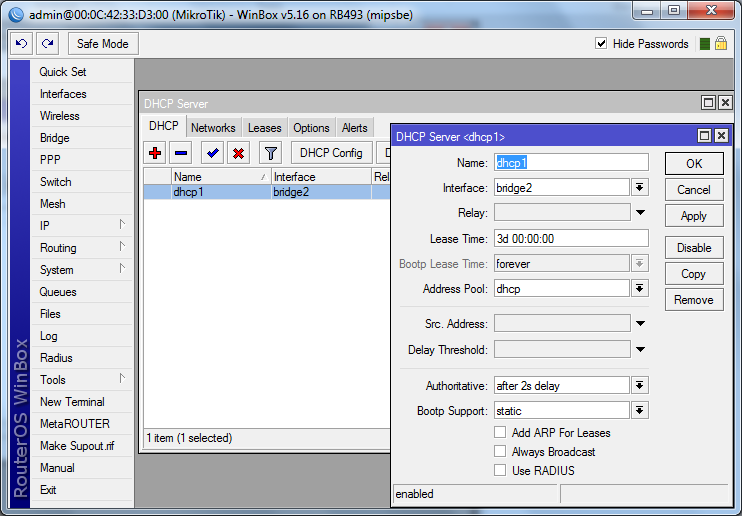The width and height of the screenshot is (742, 516).
Task: Enable Use RADIUS checkbox
Action: click(500, 470)
